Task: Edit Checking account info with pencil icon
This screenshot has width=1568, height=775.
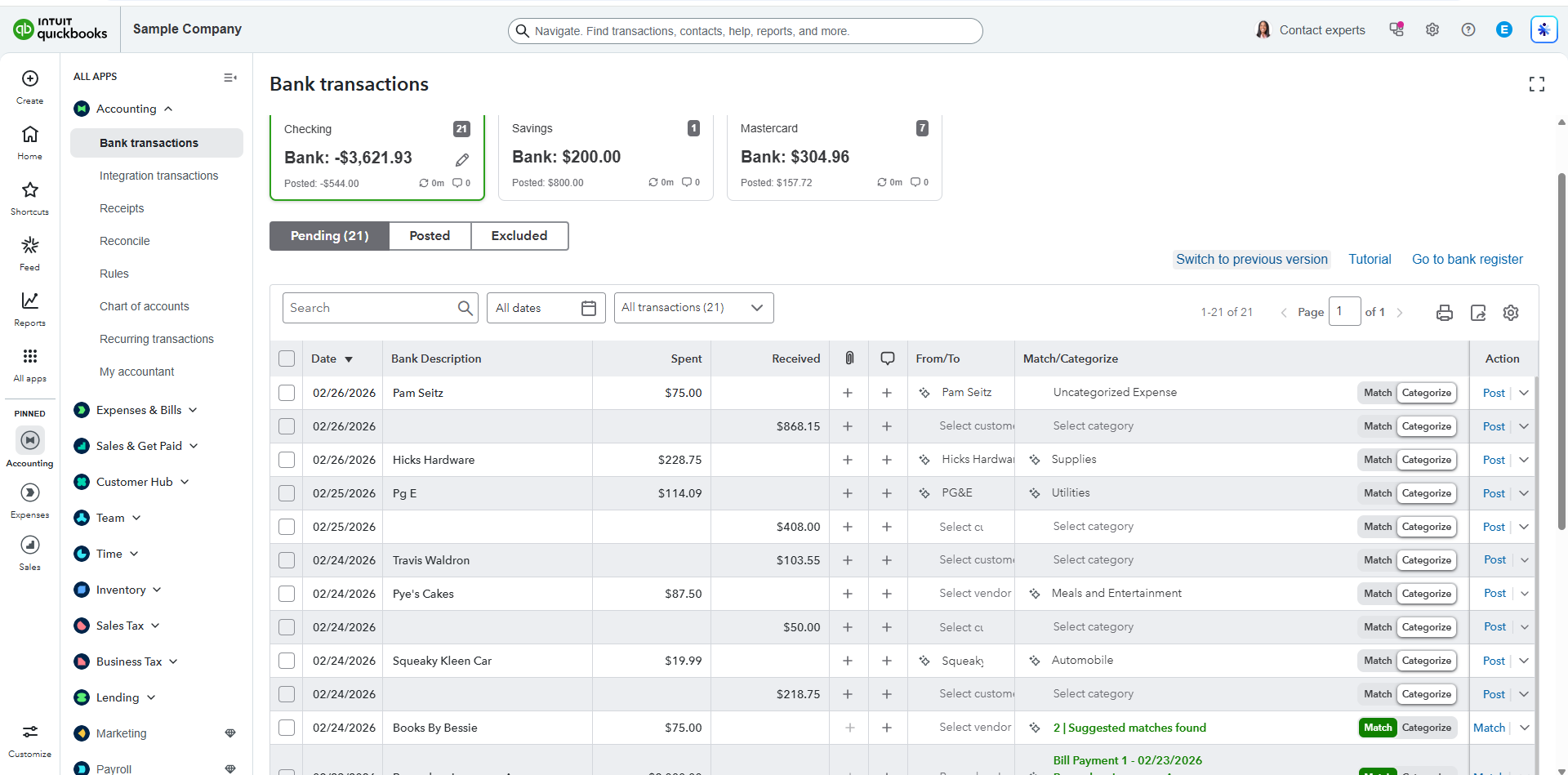Action: [462, 160]
